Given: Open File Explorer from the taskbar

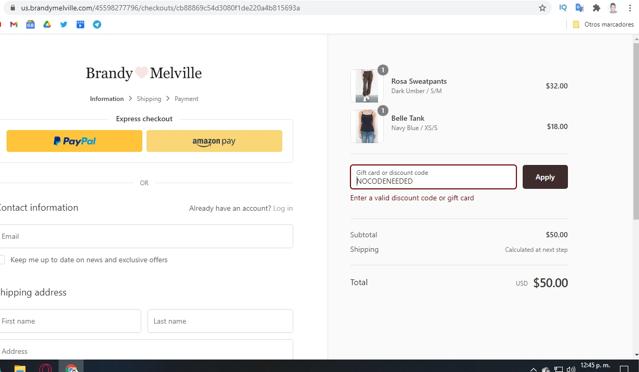Looking at the screenshot, I should click(x=20, y=368).
